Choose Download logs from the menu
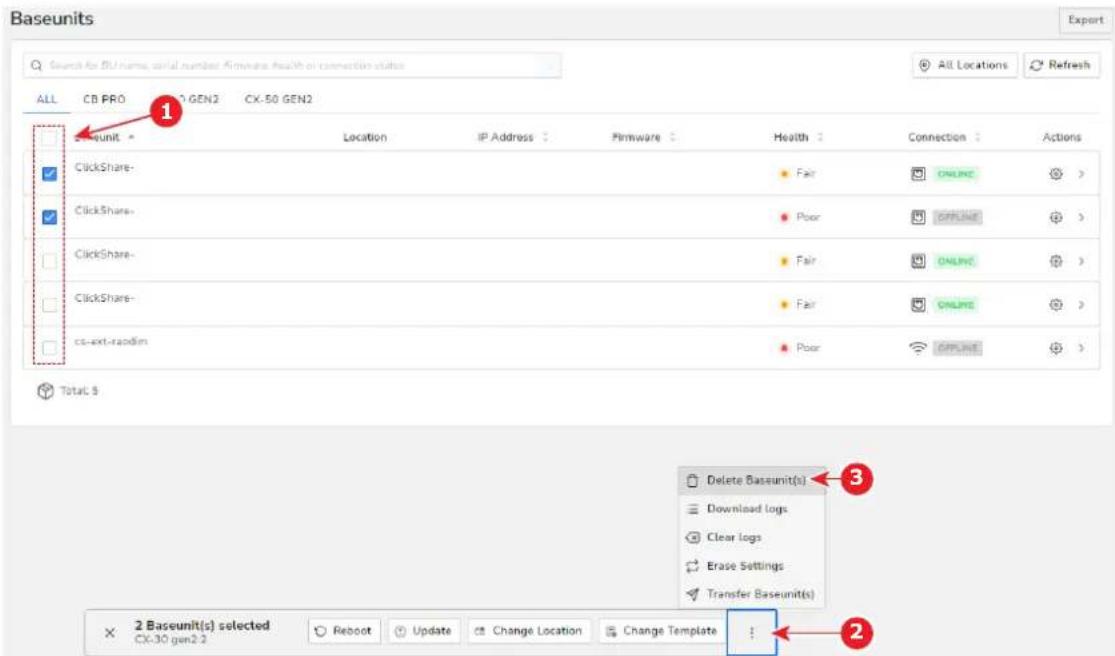This screenshot has height=656, width=1115. tap(752, 509)
